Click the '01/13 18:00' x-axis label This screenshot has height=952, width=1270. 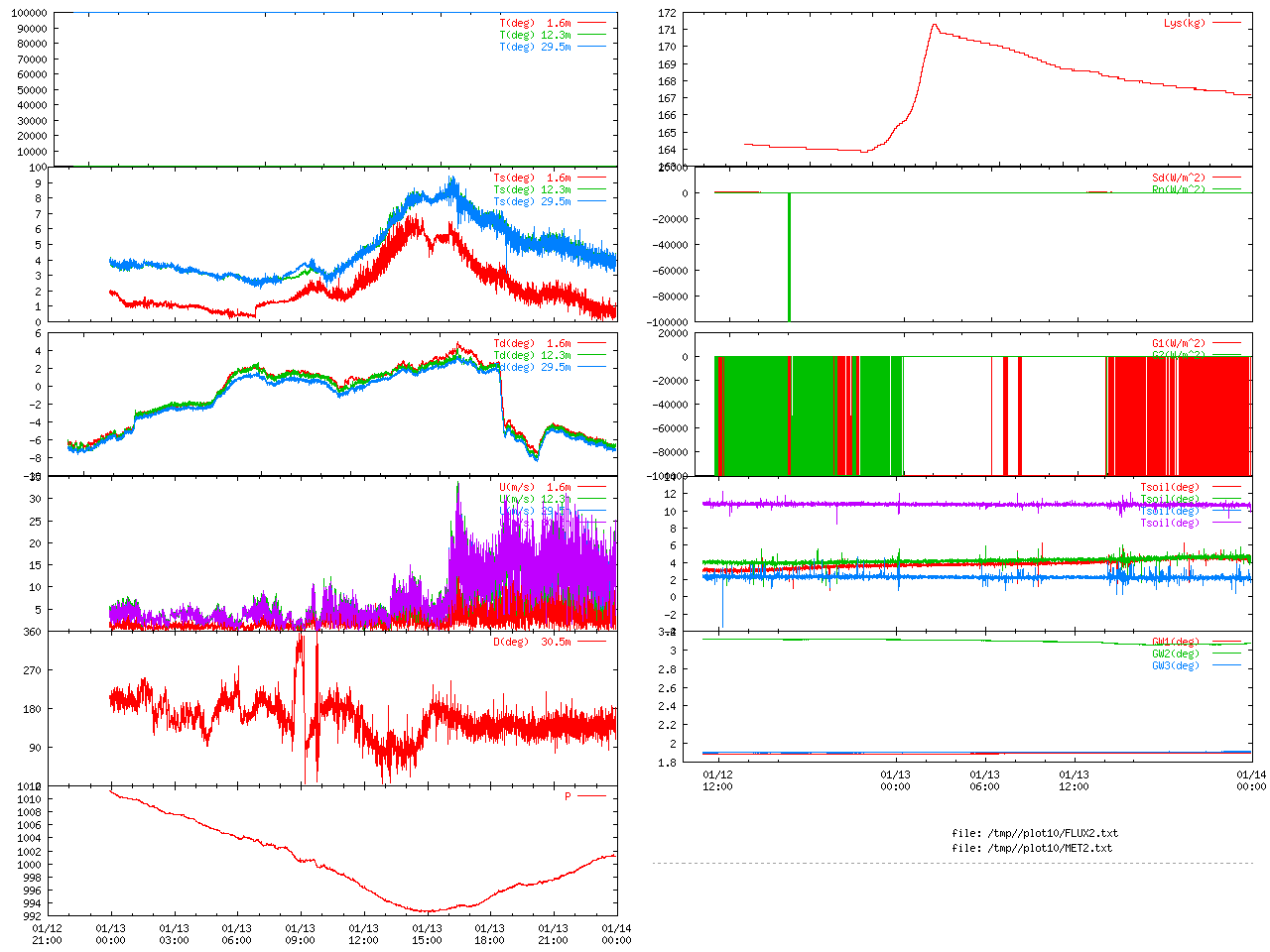click(490, 934)
